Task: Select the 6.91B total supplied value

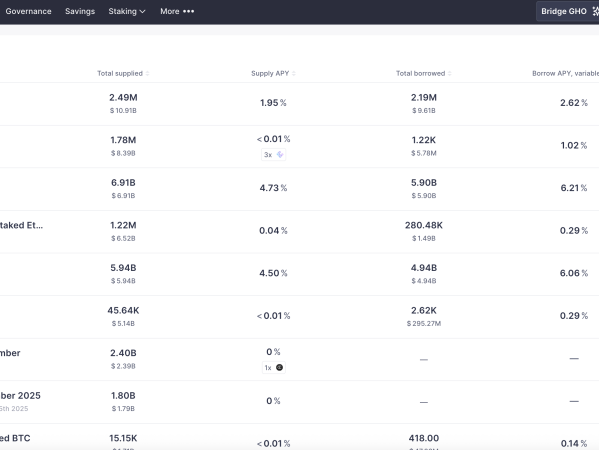Action: (x=123, y=183)
